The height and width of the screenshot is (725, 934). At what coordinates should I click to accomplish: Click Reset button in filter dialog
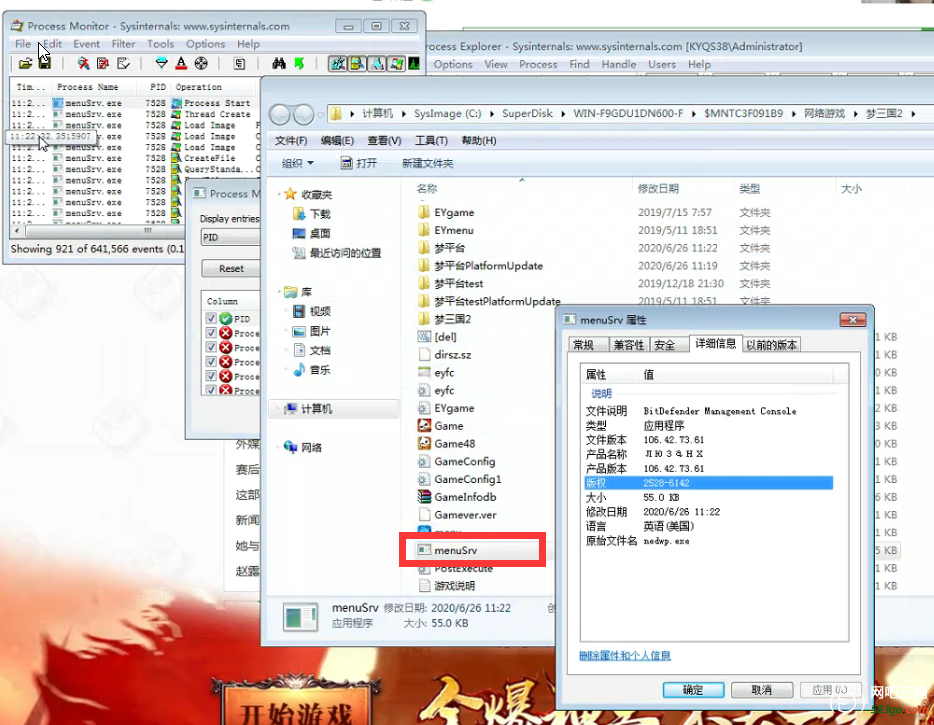tap(231, 269)
